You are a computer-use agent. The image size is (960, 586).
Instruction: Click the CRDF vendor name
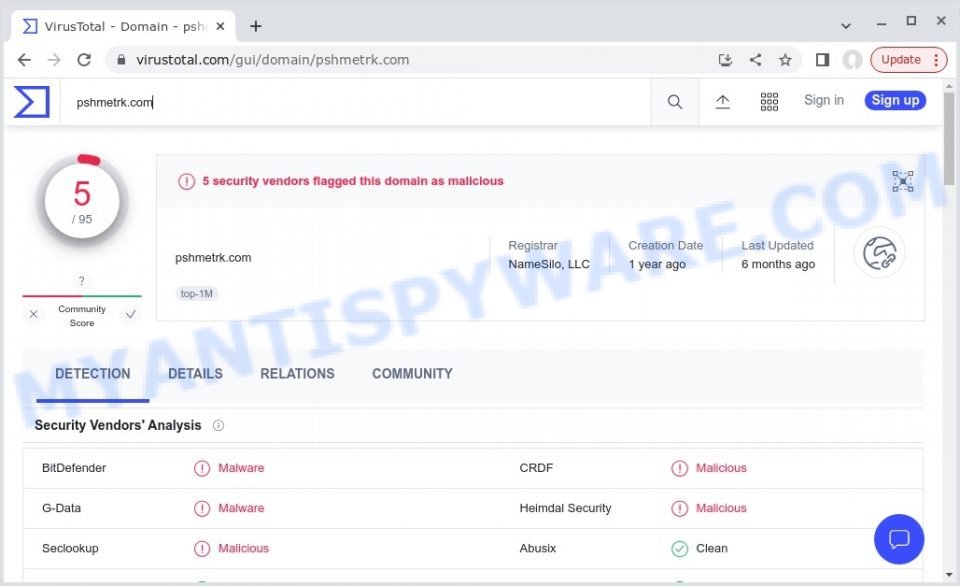coord(536,468)
